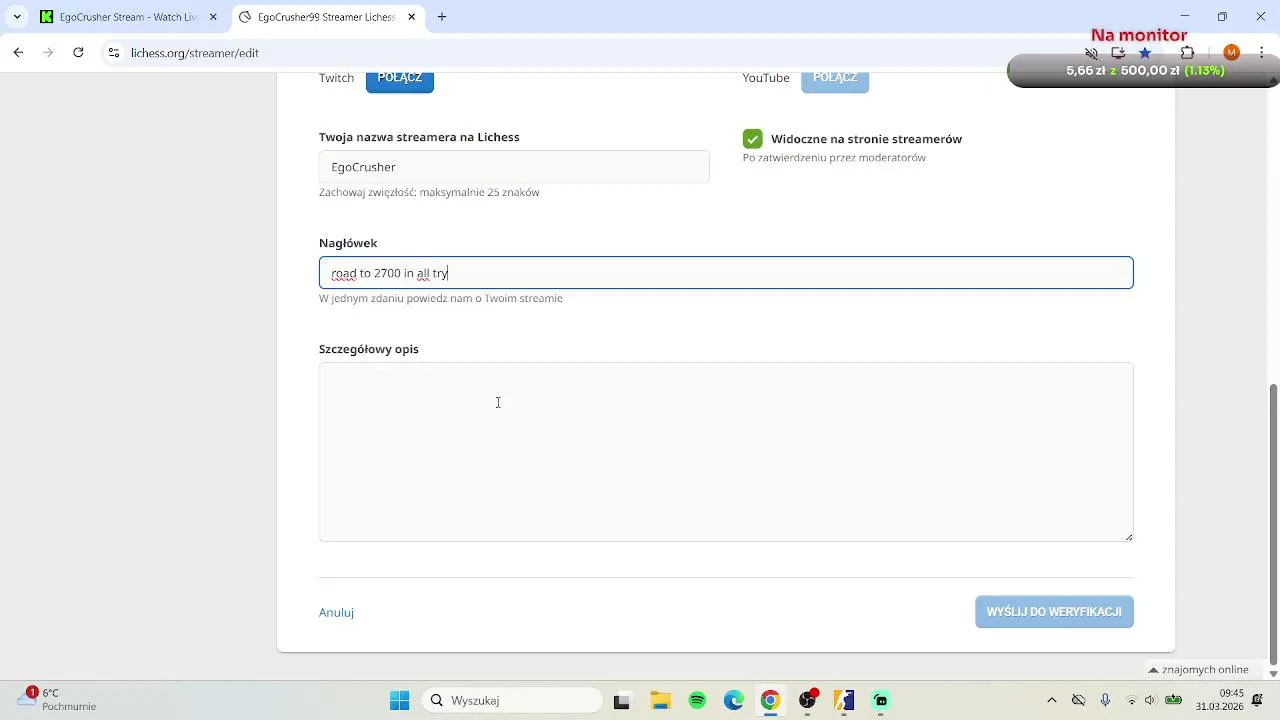The width and height of the screenshot is (1280, 720).
Task: Open the volume icon in the system tray
Action: coord(1150,700)
